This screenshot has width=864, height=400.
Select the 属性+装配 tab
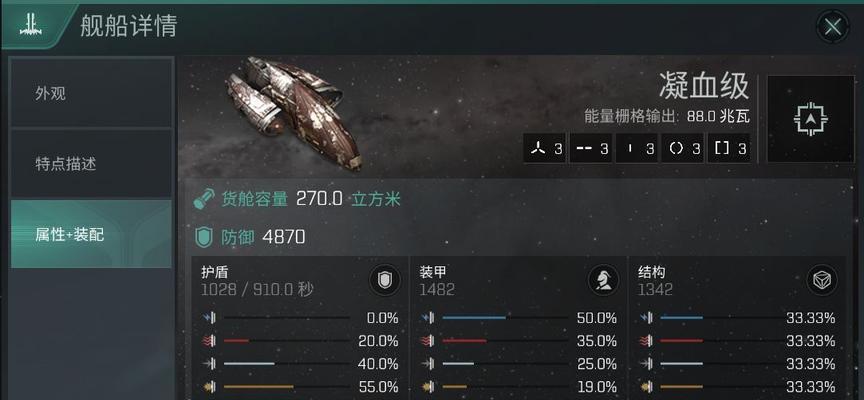pyautogui.click(x=91, y=235)
